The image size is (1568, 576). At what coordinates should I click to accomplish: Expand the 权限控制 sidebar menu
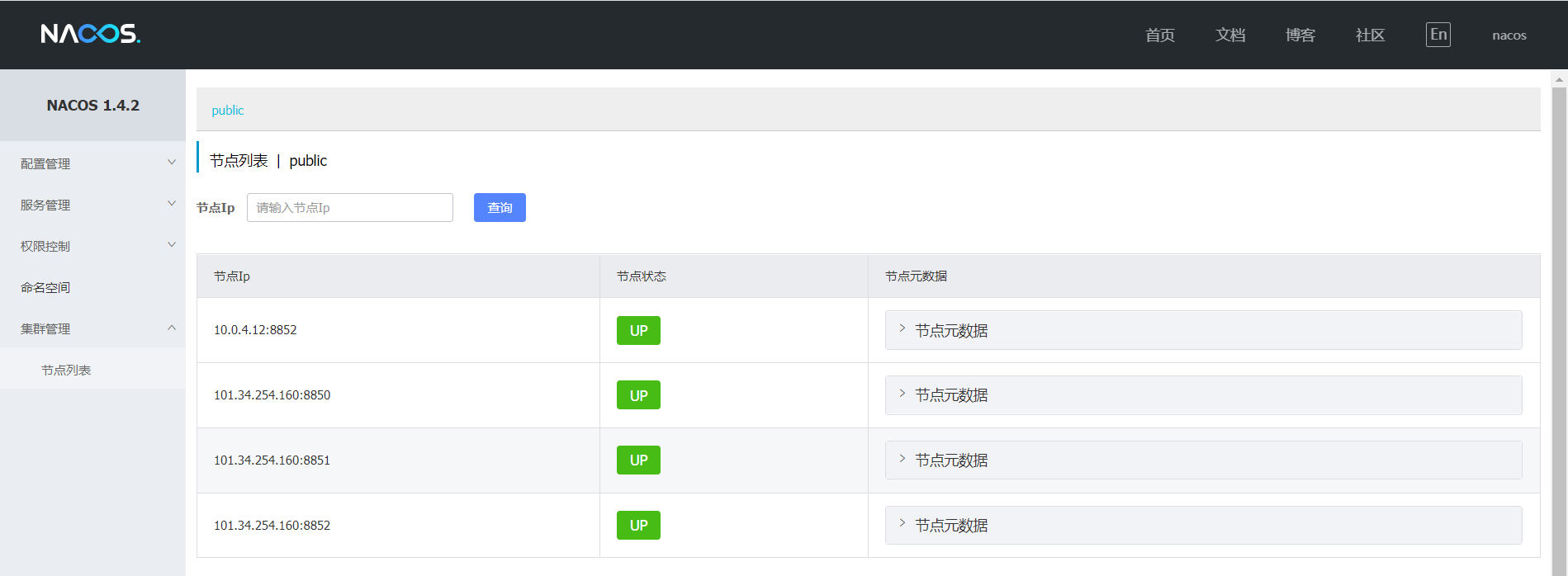click(x=92, y=246)
